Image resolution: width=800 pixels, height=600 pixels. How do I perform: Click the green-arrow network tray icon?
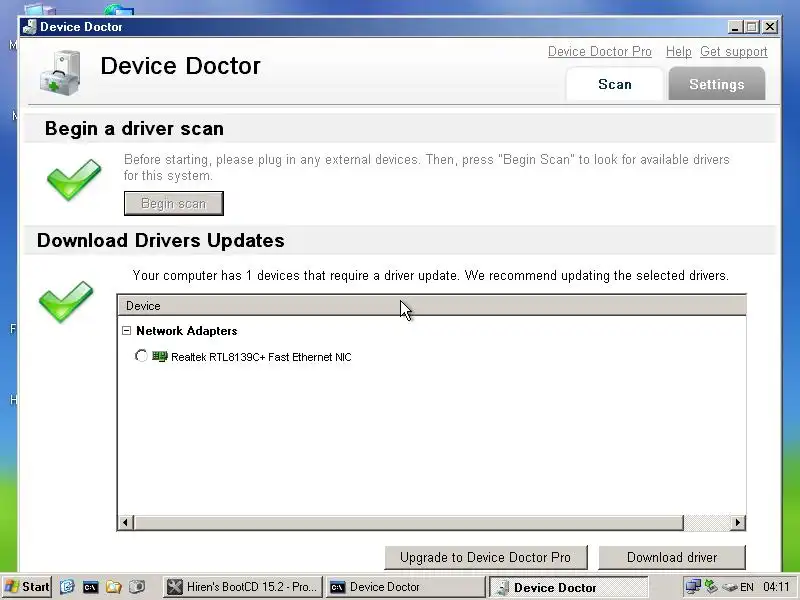(x=711, y=587)
